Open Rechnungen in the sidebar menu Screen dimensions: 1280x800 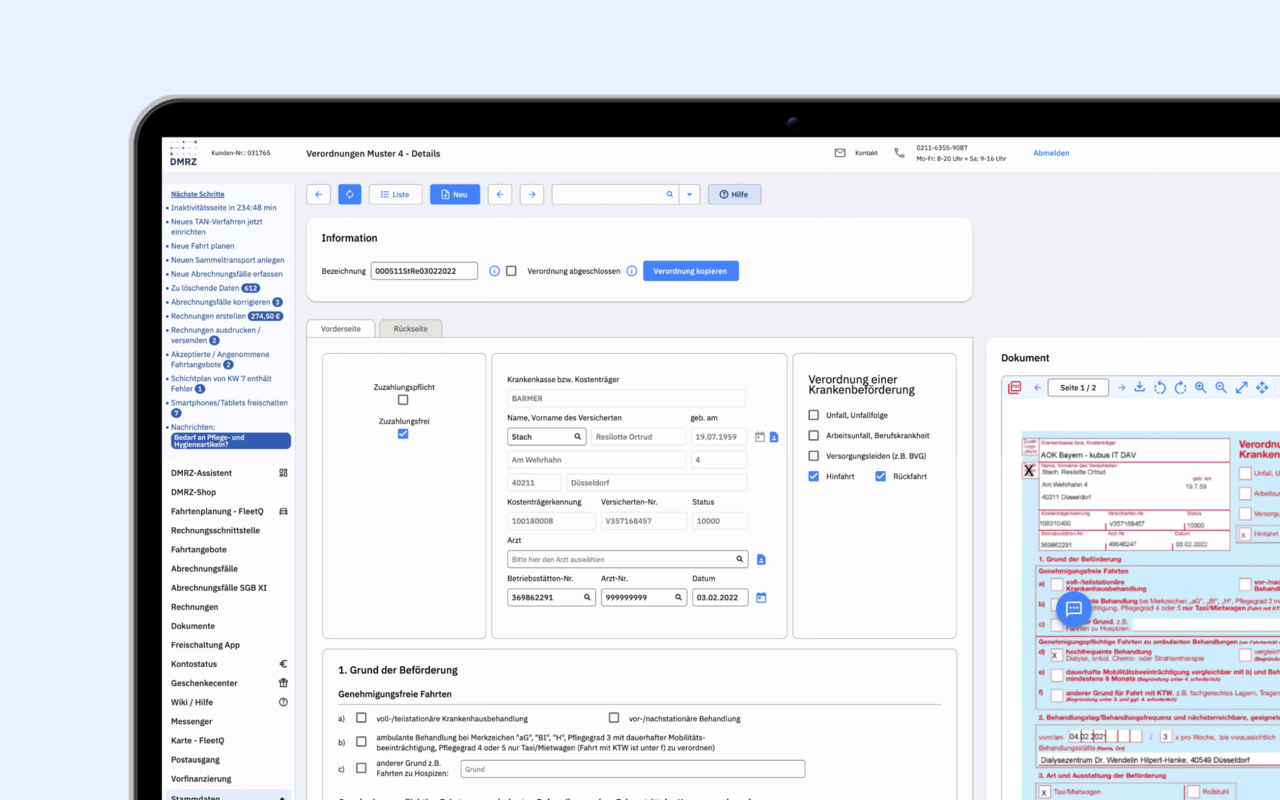pyautogui.click(x=194, y=607)
